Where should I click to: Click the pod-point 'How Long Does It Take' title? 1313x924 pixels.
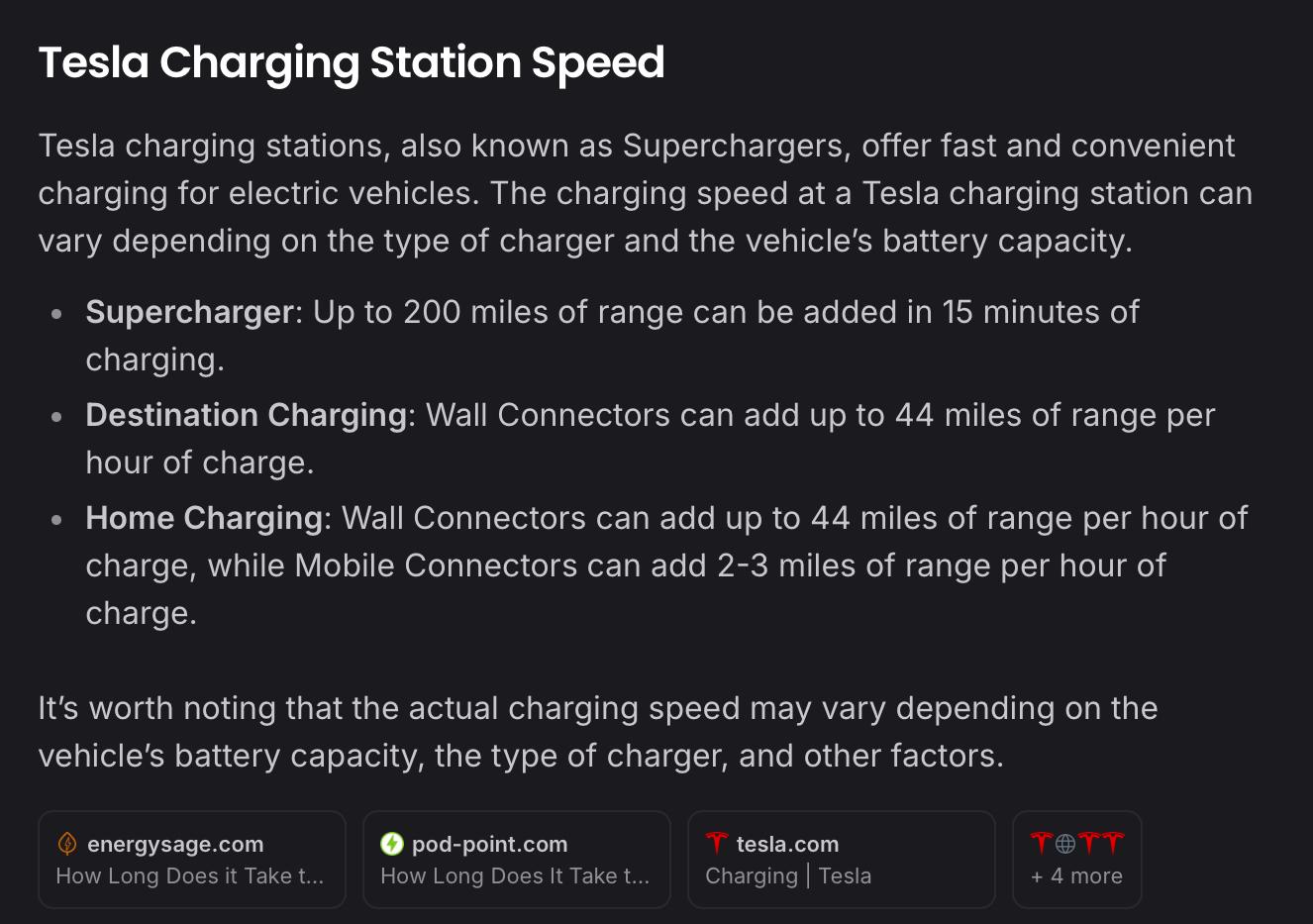tap(515, 876)
